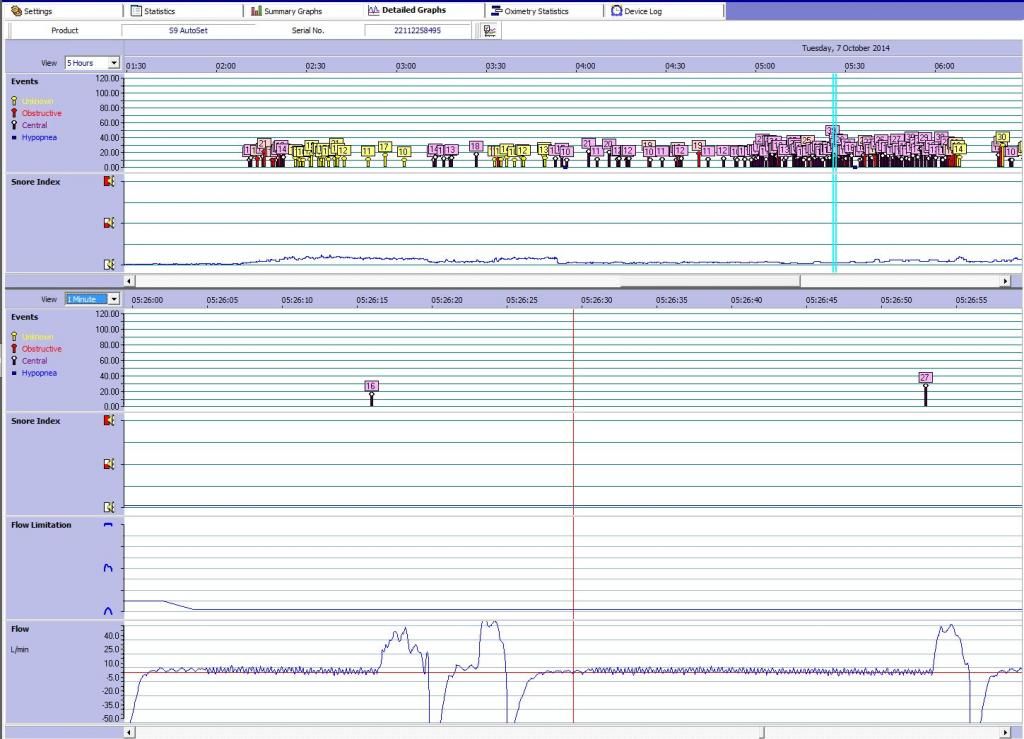
Task: Click the medium snore icon in 1 Minute Snore Index
Action: (109, 464)
